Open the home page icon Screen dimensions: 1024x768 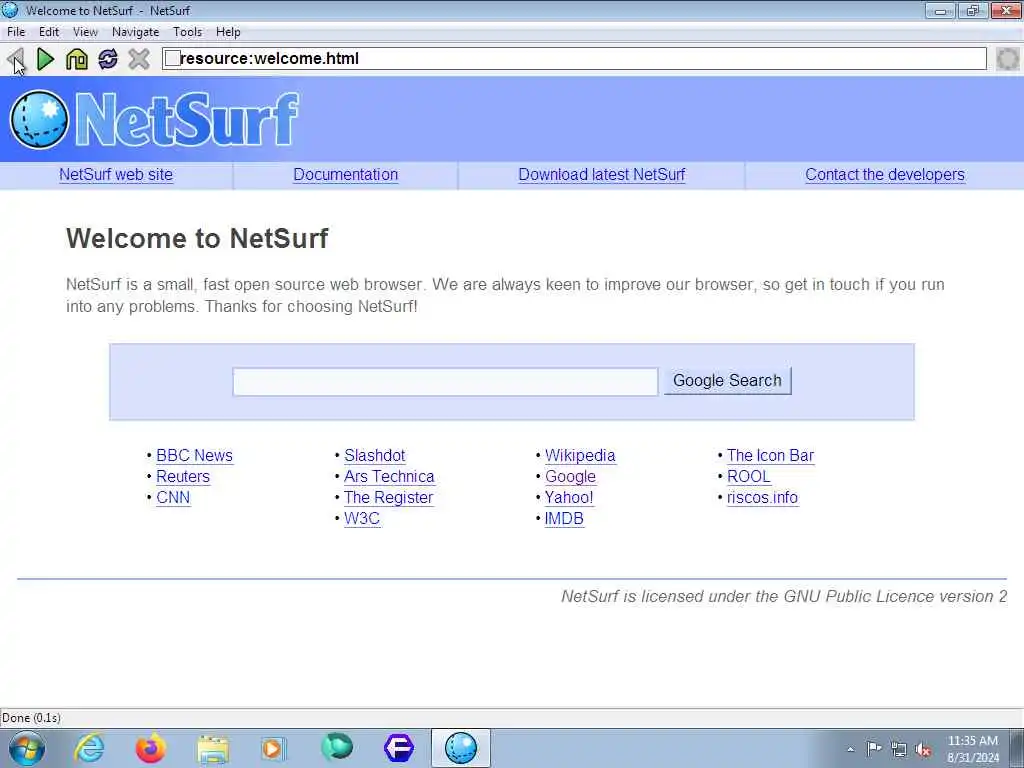click(x=76, y=59)
